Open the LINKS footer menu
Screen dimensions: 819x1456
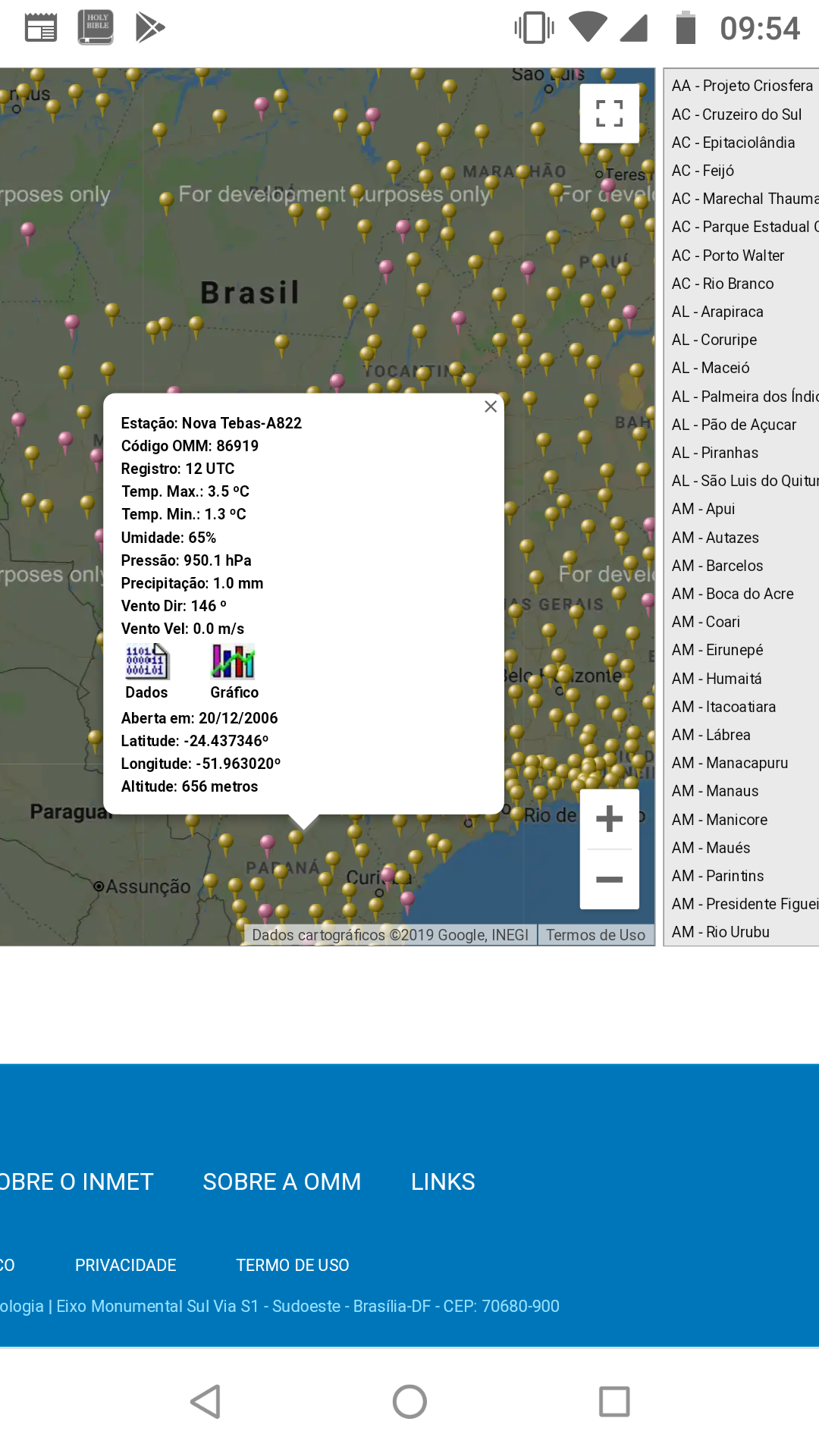[x=443, y=1181]
